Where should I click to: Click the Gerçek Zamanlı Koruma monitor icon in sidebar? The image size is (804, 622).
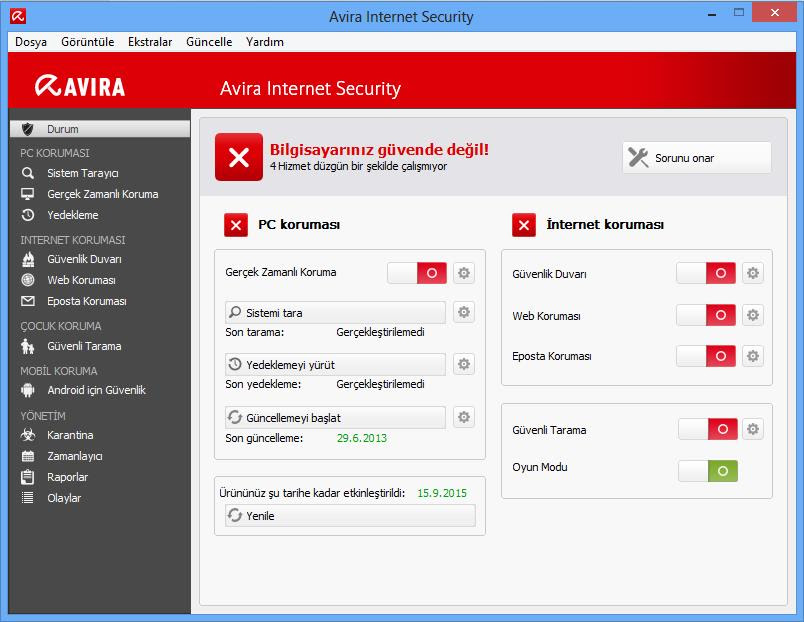click(28, 194)
